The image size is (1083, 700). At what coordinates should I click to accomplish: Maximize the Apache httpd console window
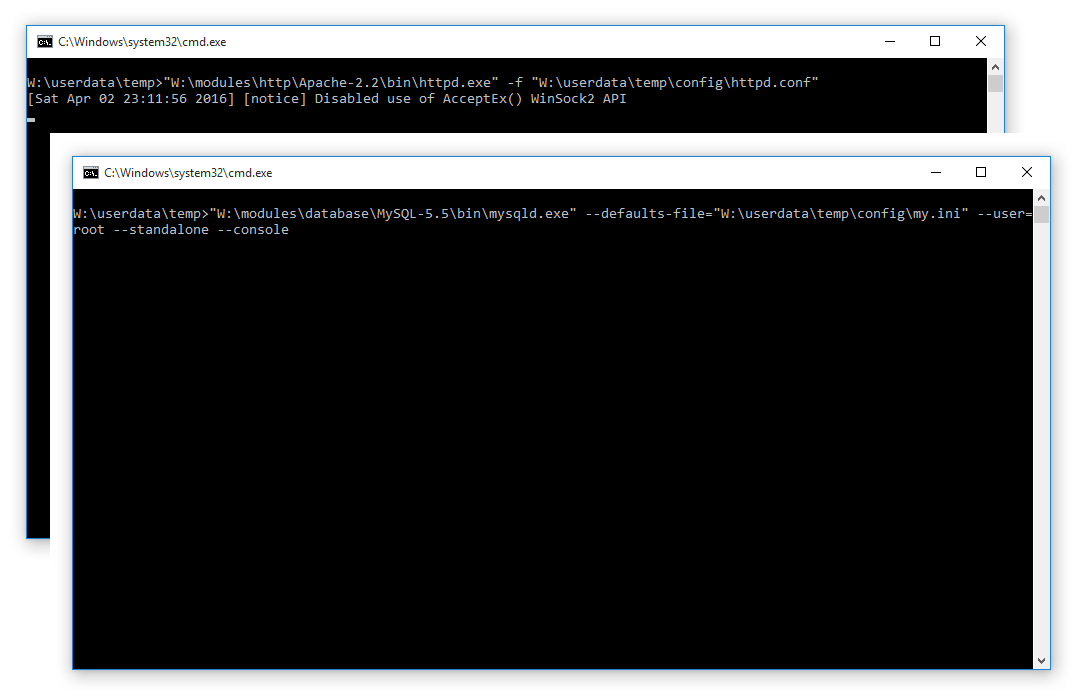click(x=935, y=42)
